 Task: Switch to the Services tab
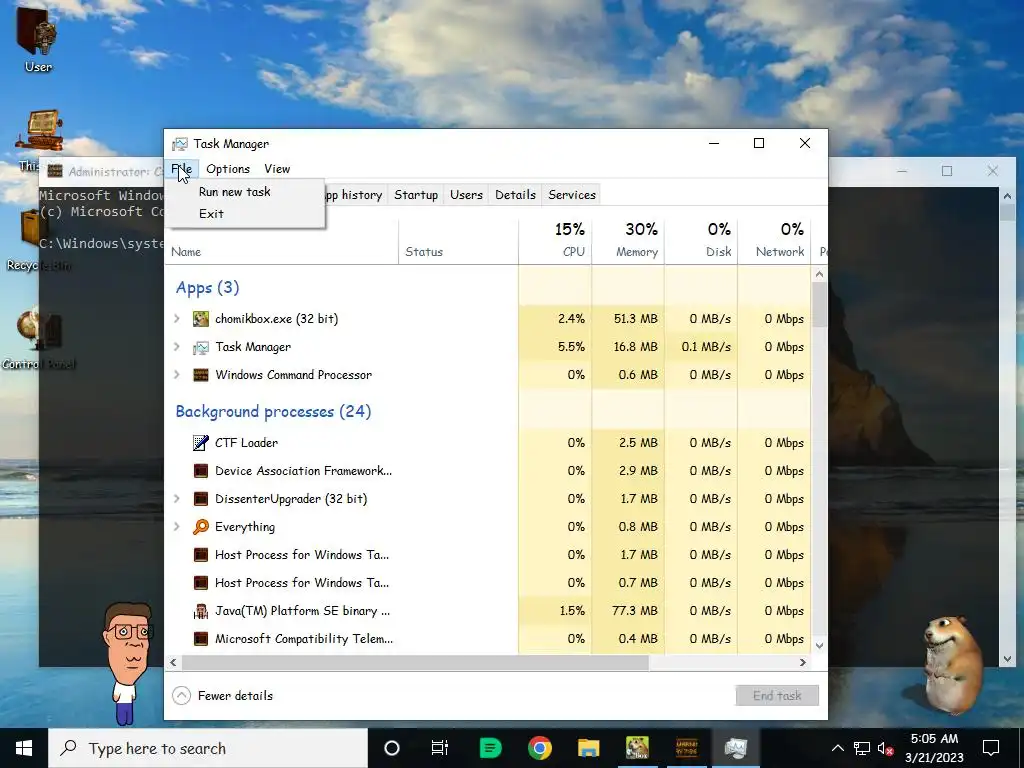tap(572, 195)
